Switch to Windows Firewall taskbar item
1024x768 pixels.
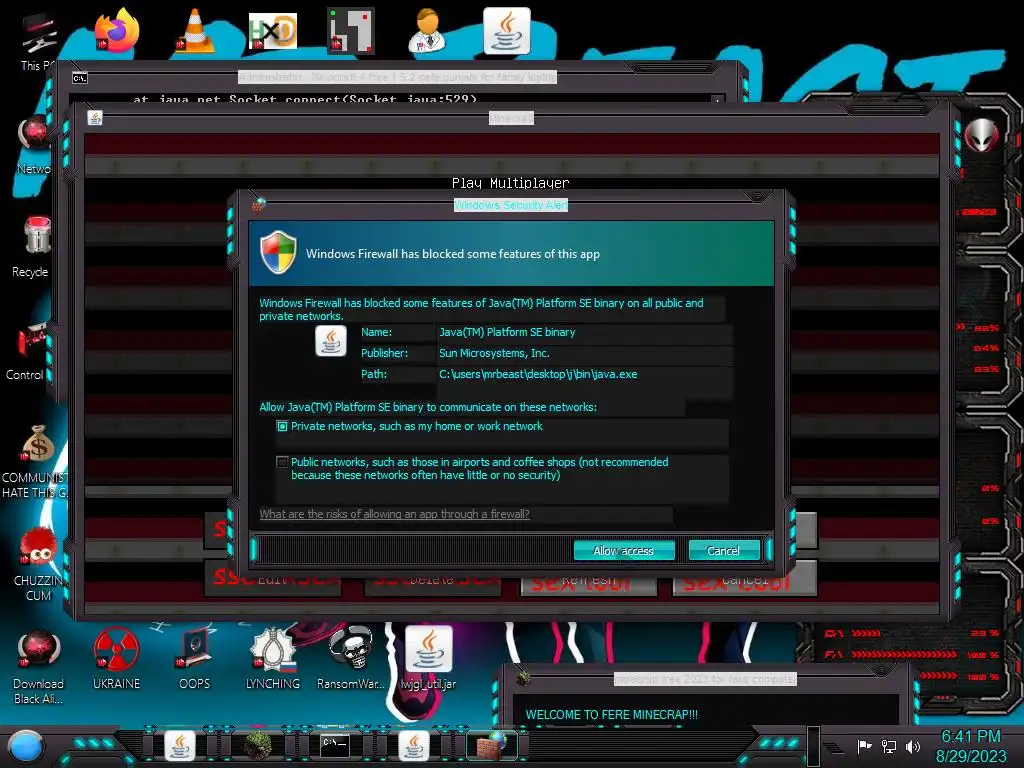tap(492, 746)
